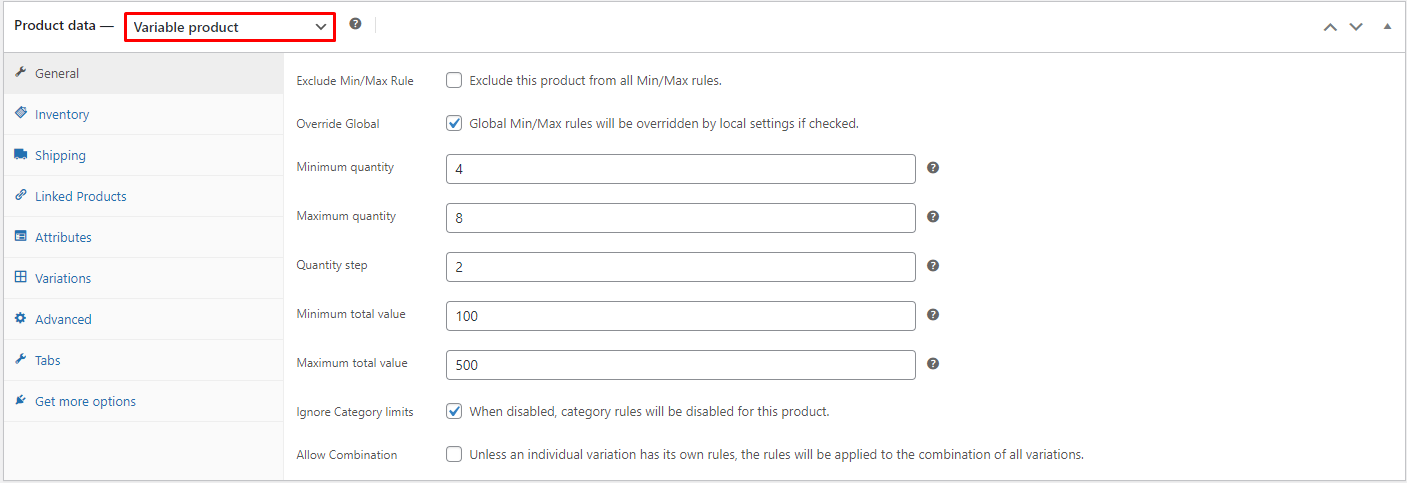
Task: Click help icon for Maximum quantity
Action: [933, 217]
